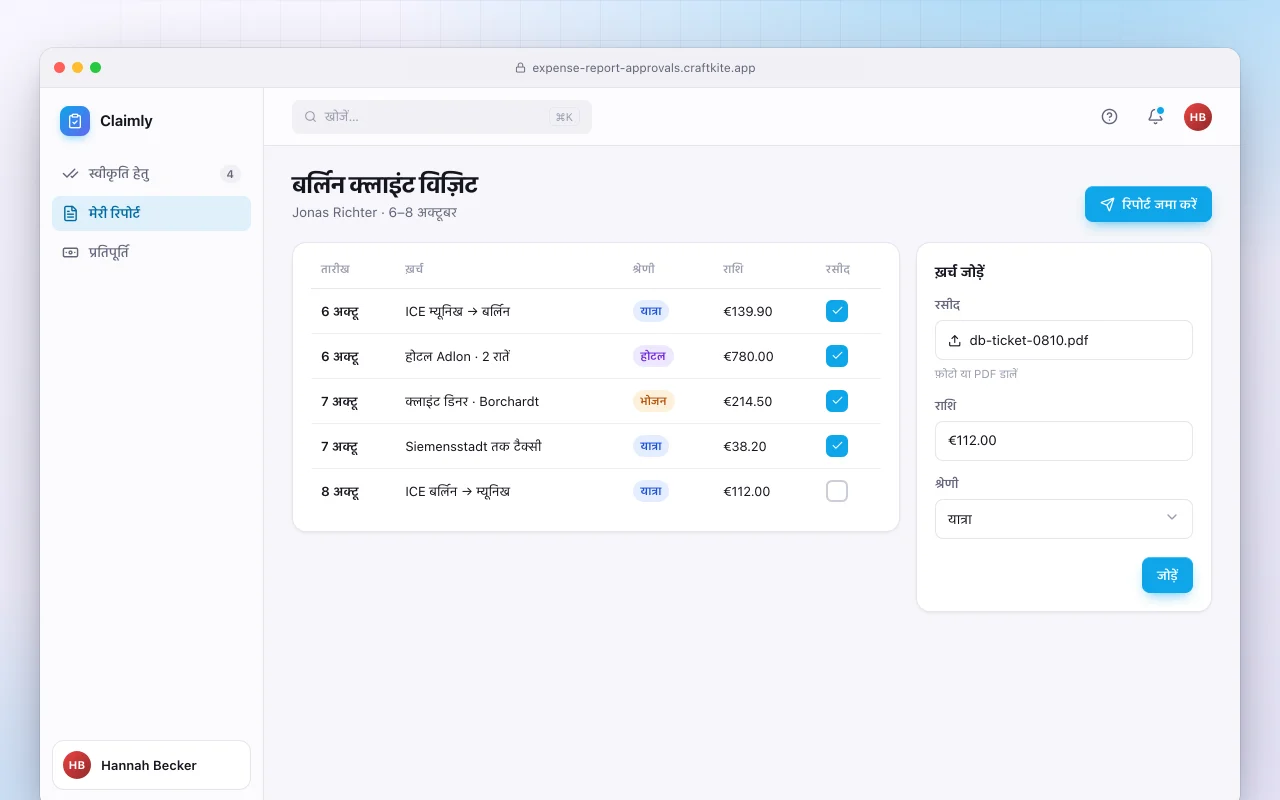Click the रसीद column header

click(838, 269)
